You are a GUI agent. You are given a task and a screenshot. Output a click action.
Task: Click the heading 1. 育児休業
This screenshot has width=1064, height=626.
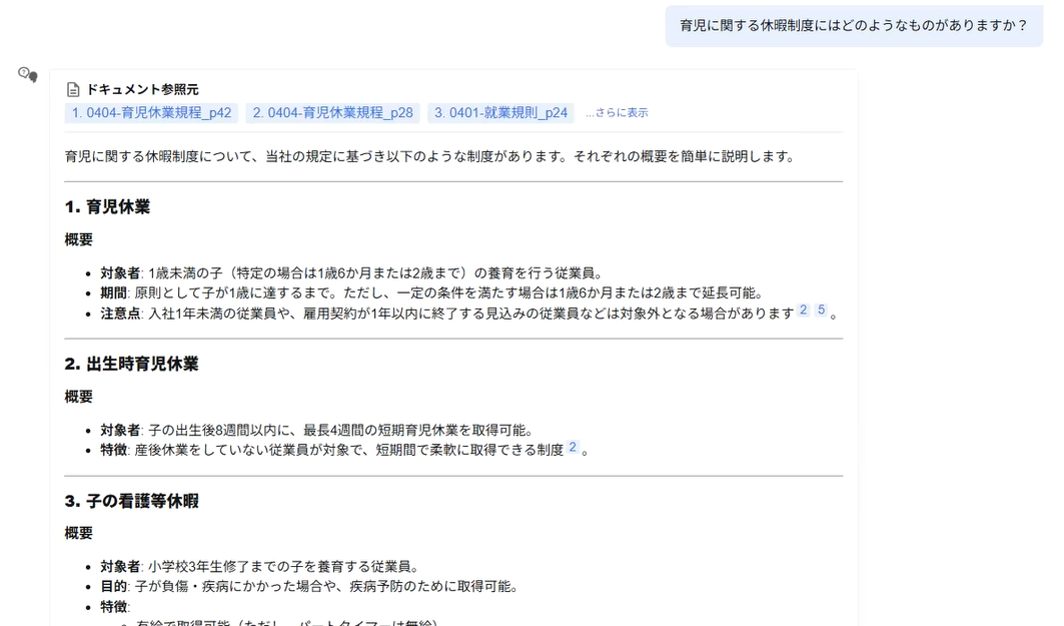point(107,207)
